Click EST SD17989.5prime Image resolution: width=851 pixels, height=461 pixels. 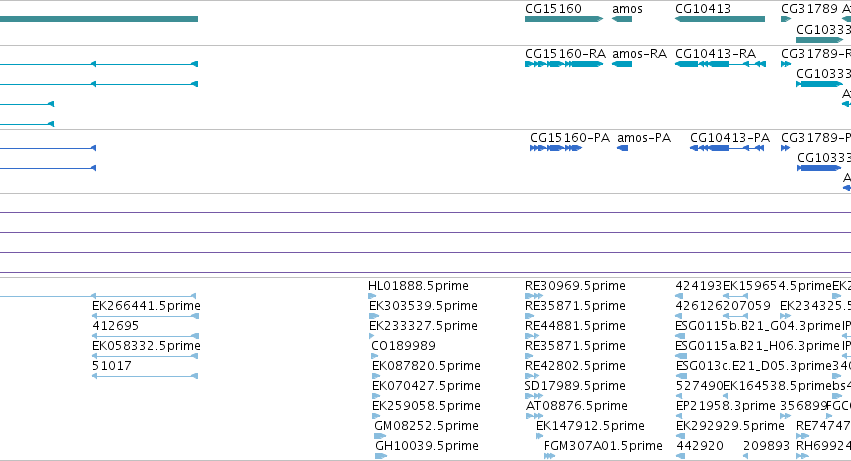click(575, 386)
